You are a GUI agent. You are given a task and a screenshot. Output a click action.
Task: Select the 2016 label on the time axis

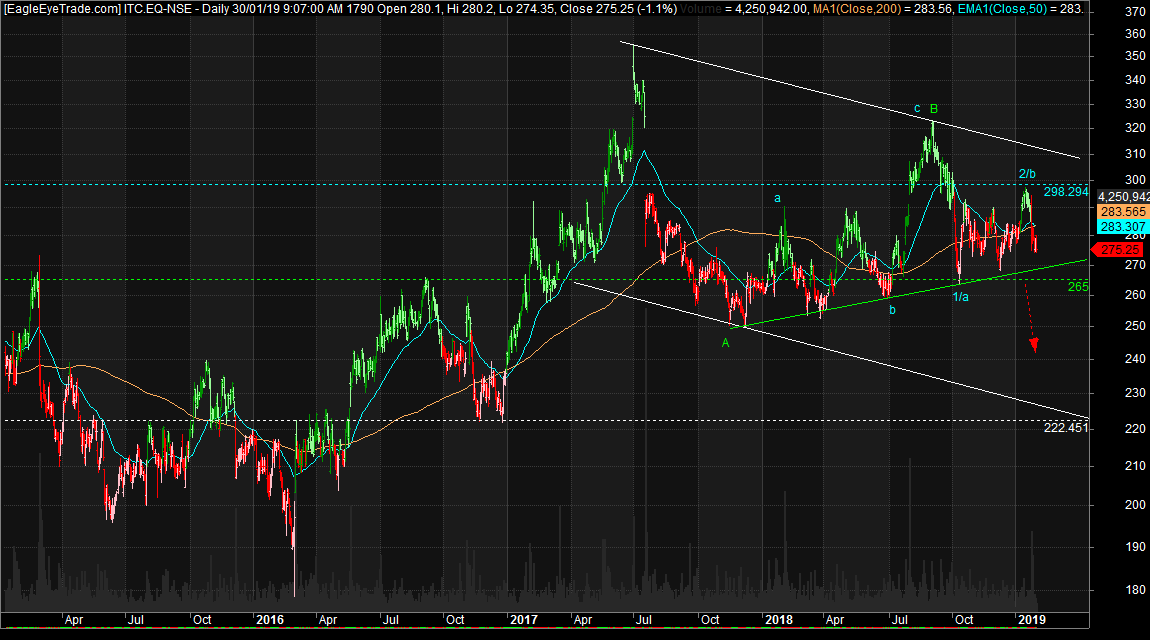pyautogui.click(x=268, y=620)
